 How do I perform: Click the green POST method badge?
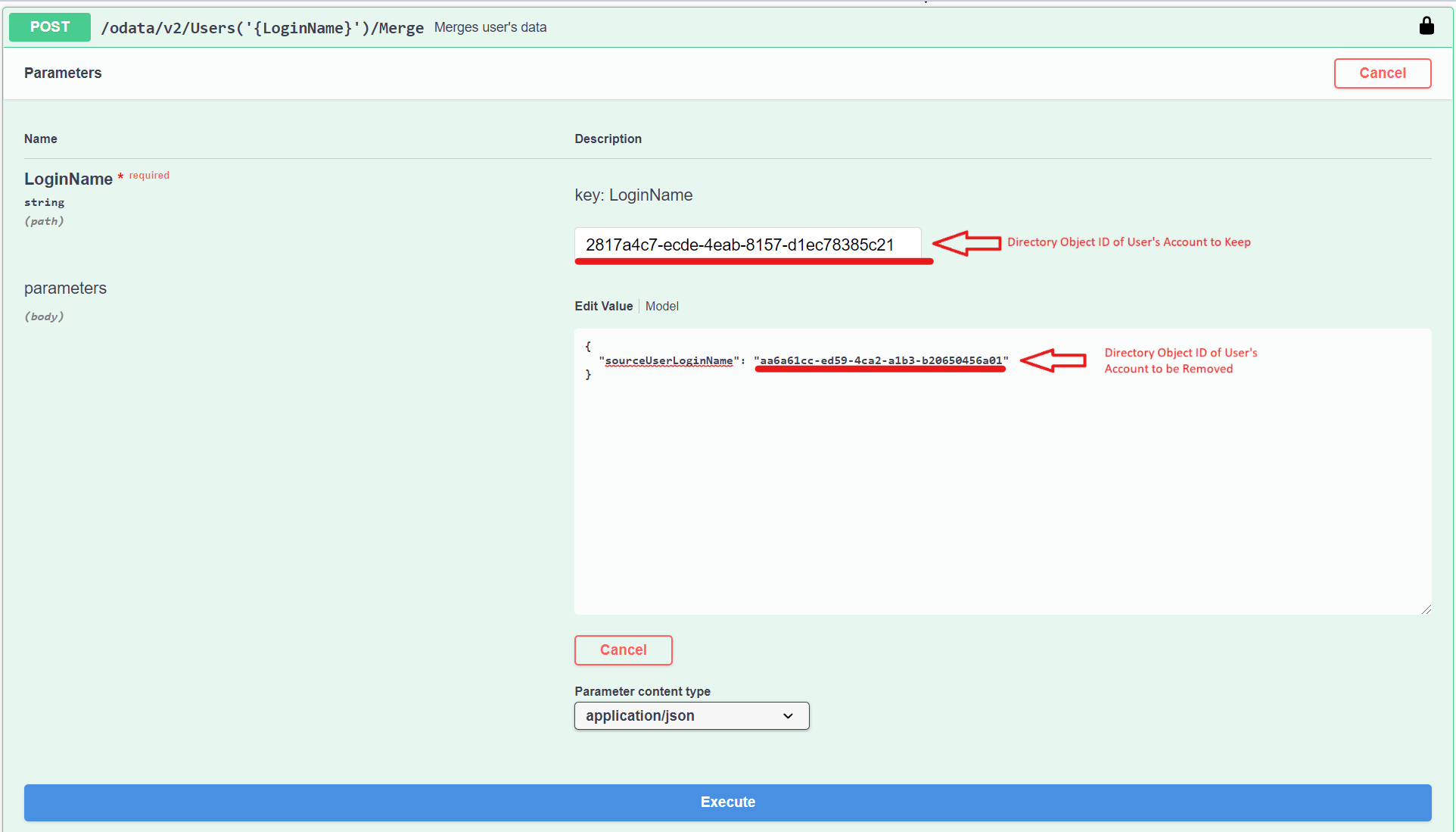click(50, 27)
